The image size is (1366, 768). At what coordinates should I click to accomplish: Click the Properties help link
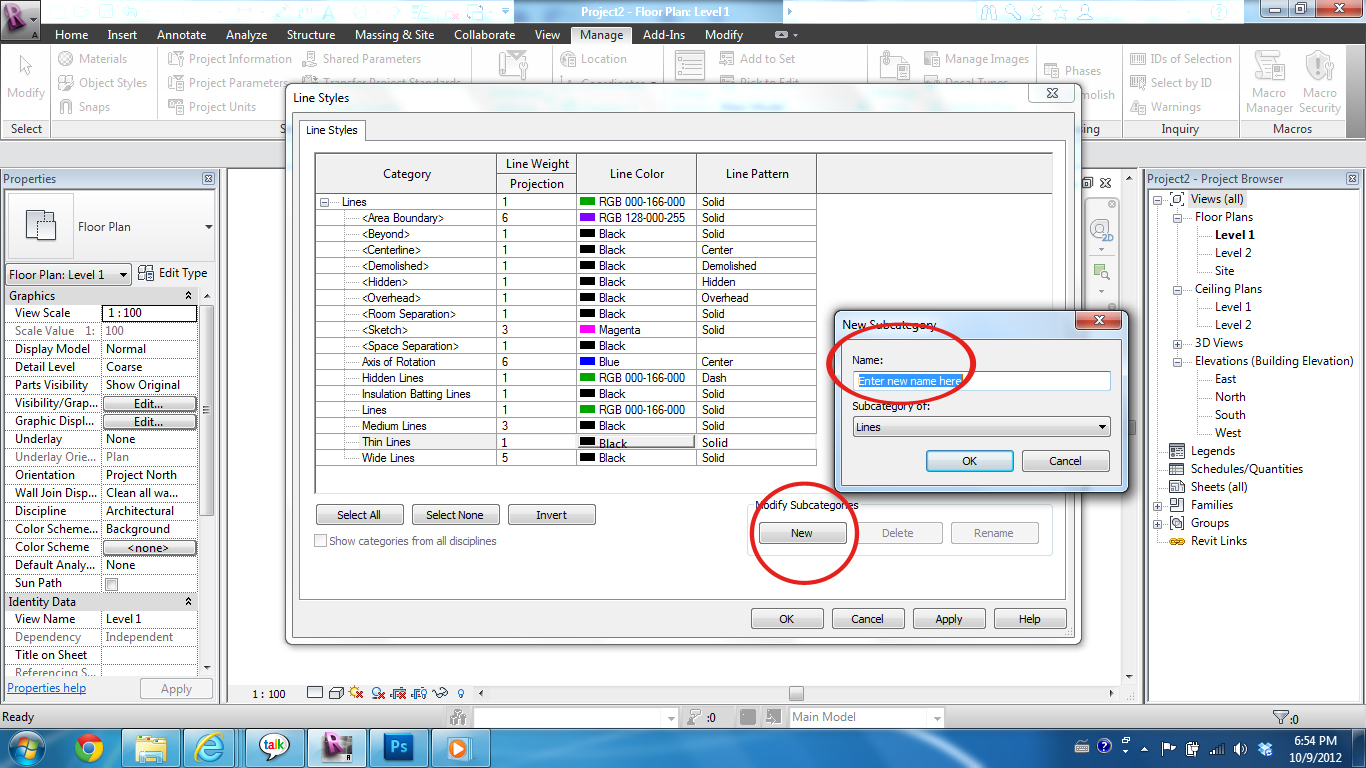46,687
